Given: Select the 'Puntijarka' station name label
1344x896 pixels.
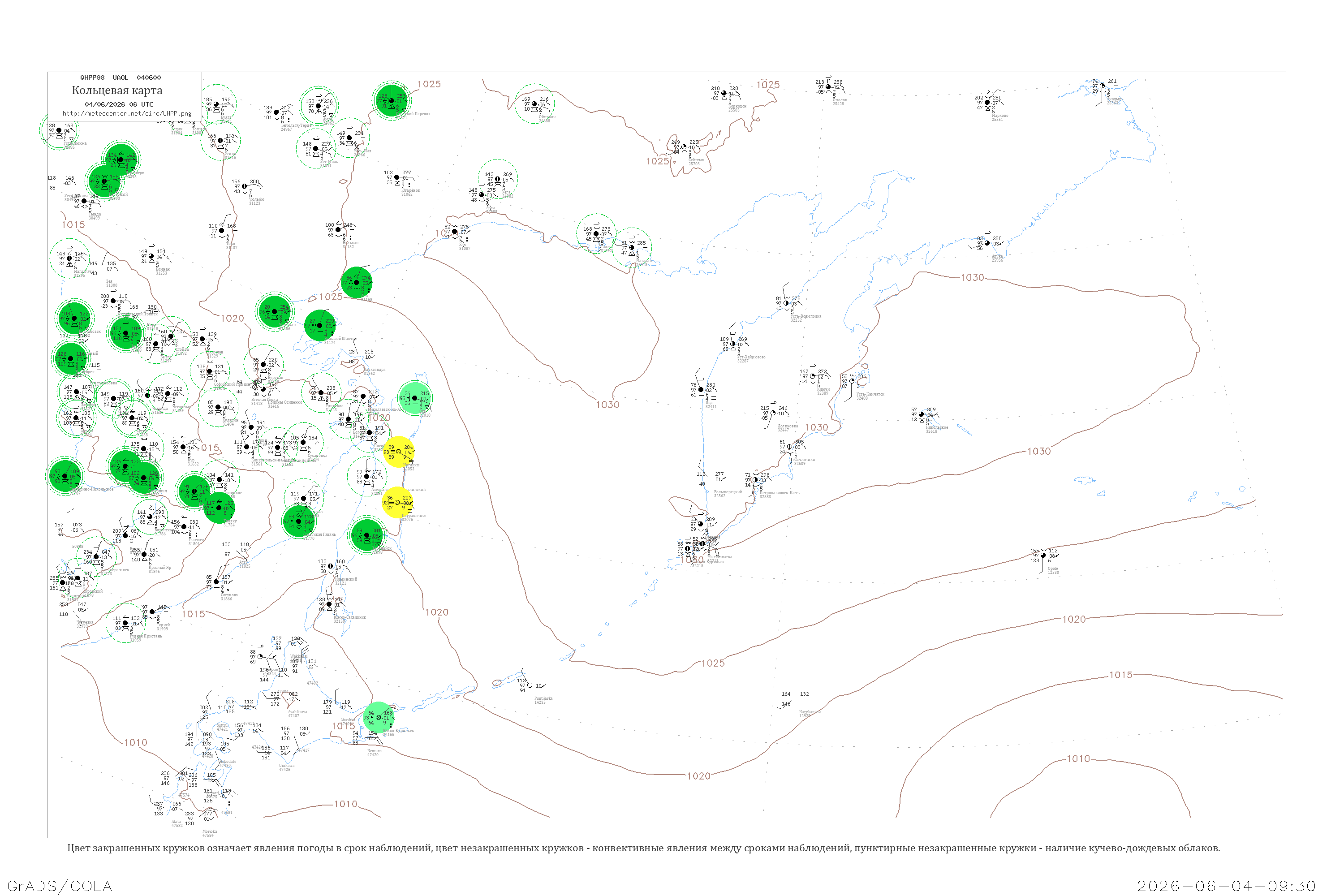Looking at the screenshot, I should 543,698.
